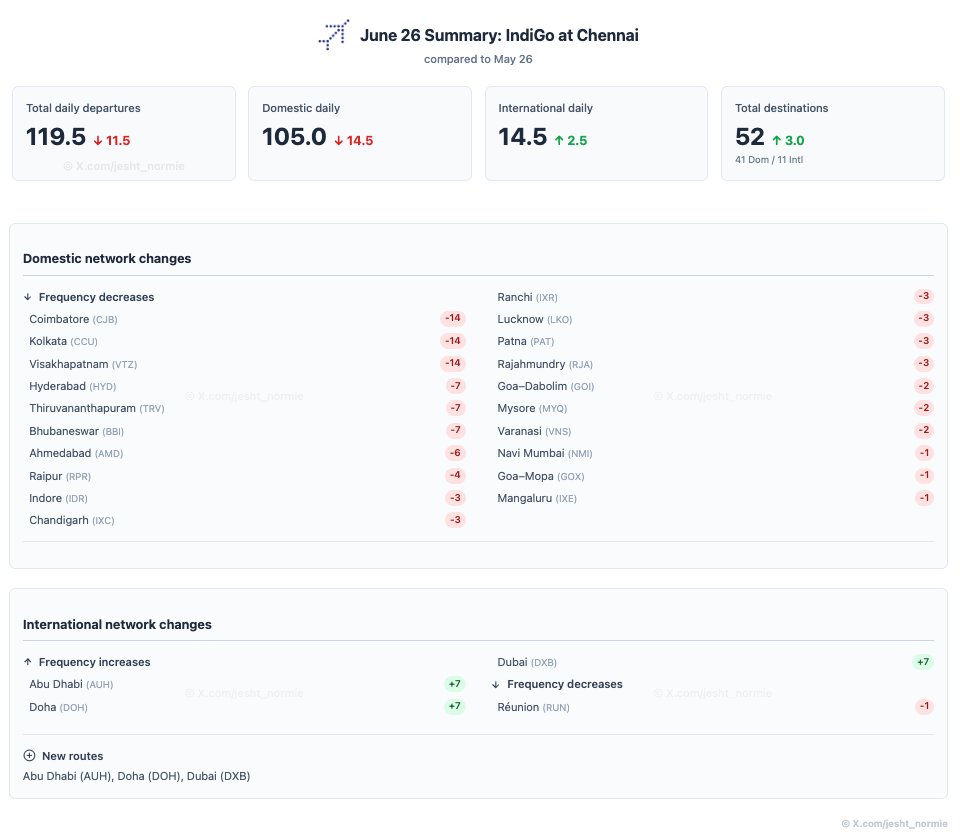Select the Lucknow (LKO) row label
The width and height of the screenshot is (960, 835).
click(x=535, y=319)
